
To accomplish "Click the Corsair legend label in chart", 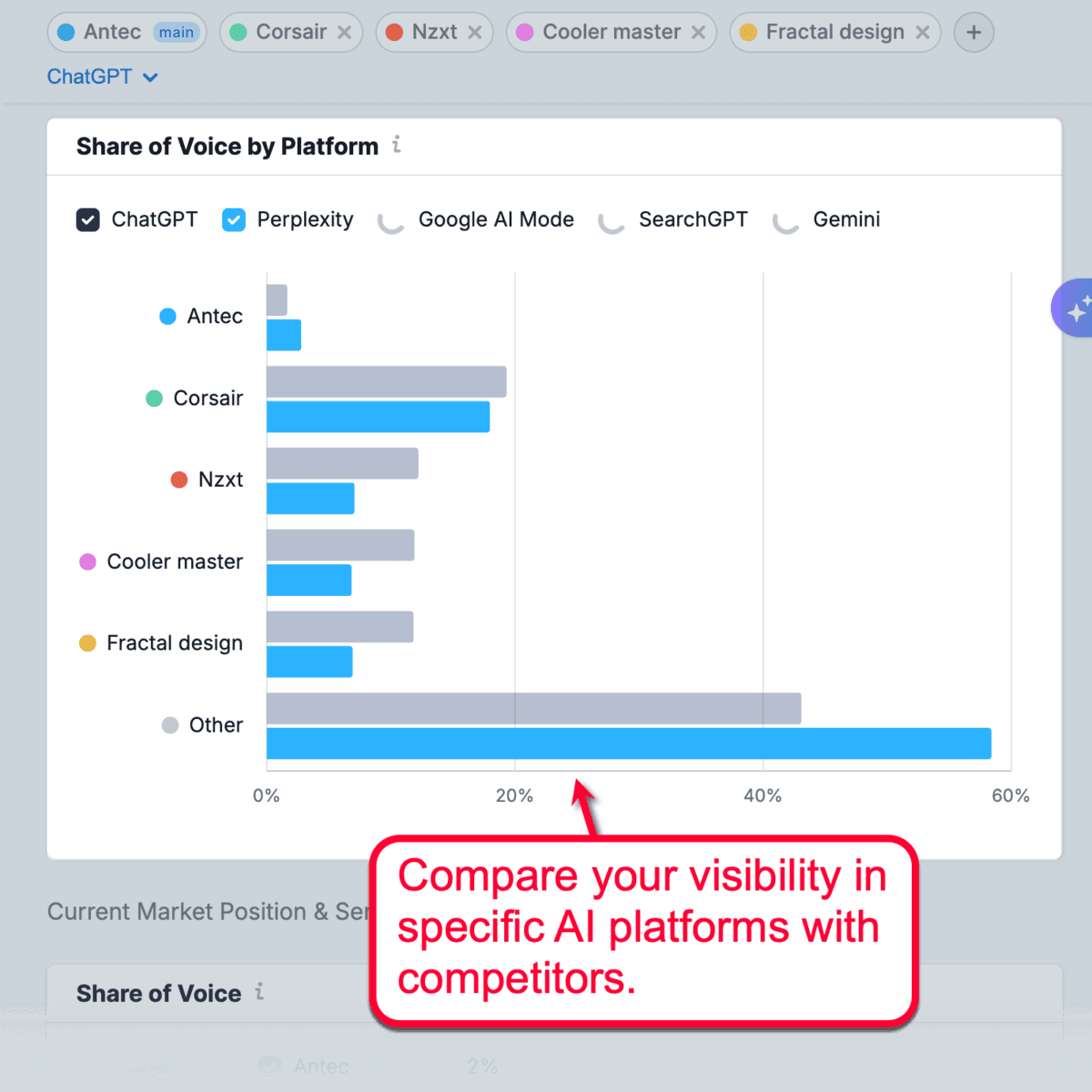I will [x=207, y=399].
